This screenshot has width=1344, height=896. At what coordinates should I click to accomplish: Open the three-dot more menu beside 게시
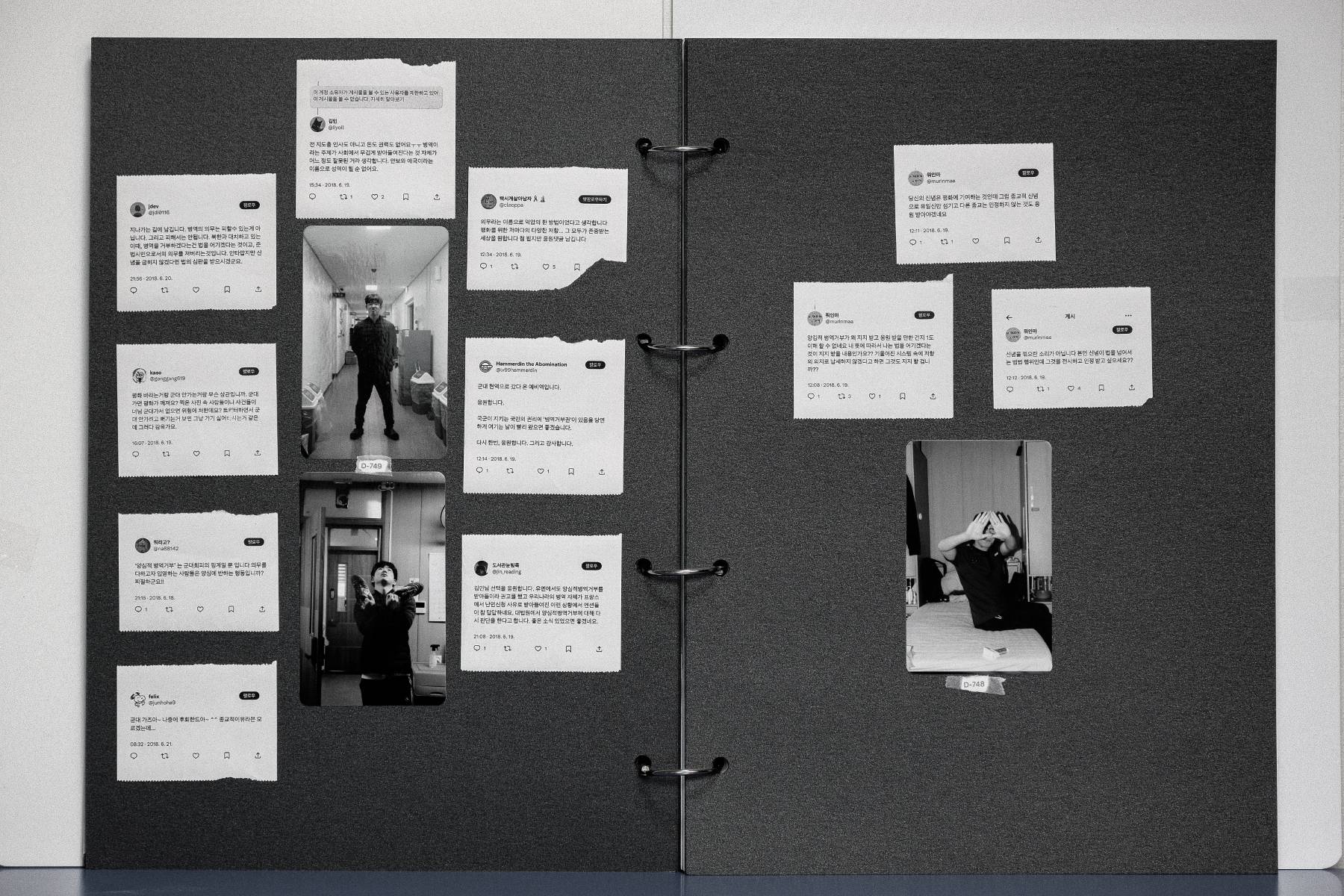[1128, 316]
